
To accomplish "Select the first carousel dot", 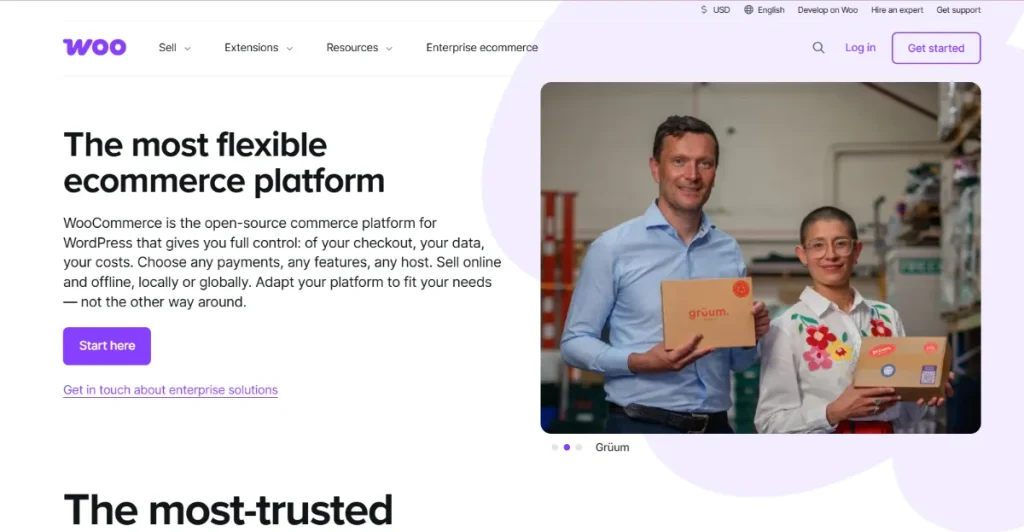I will [554, 447].
